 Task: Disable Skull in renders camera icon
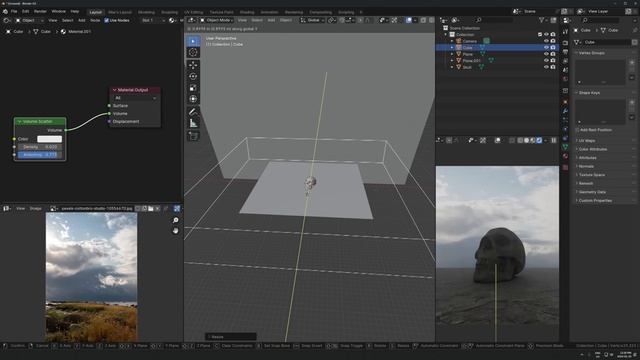click(553, 67)
